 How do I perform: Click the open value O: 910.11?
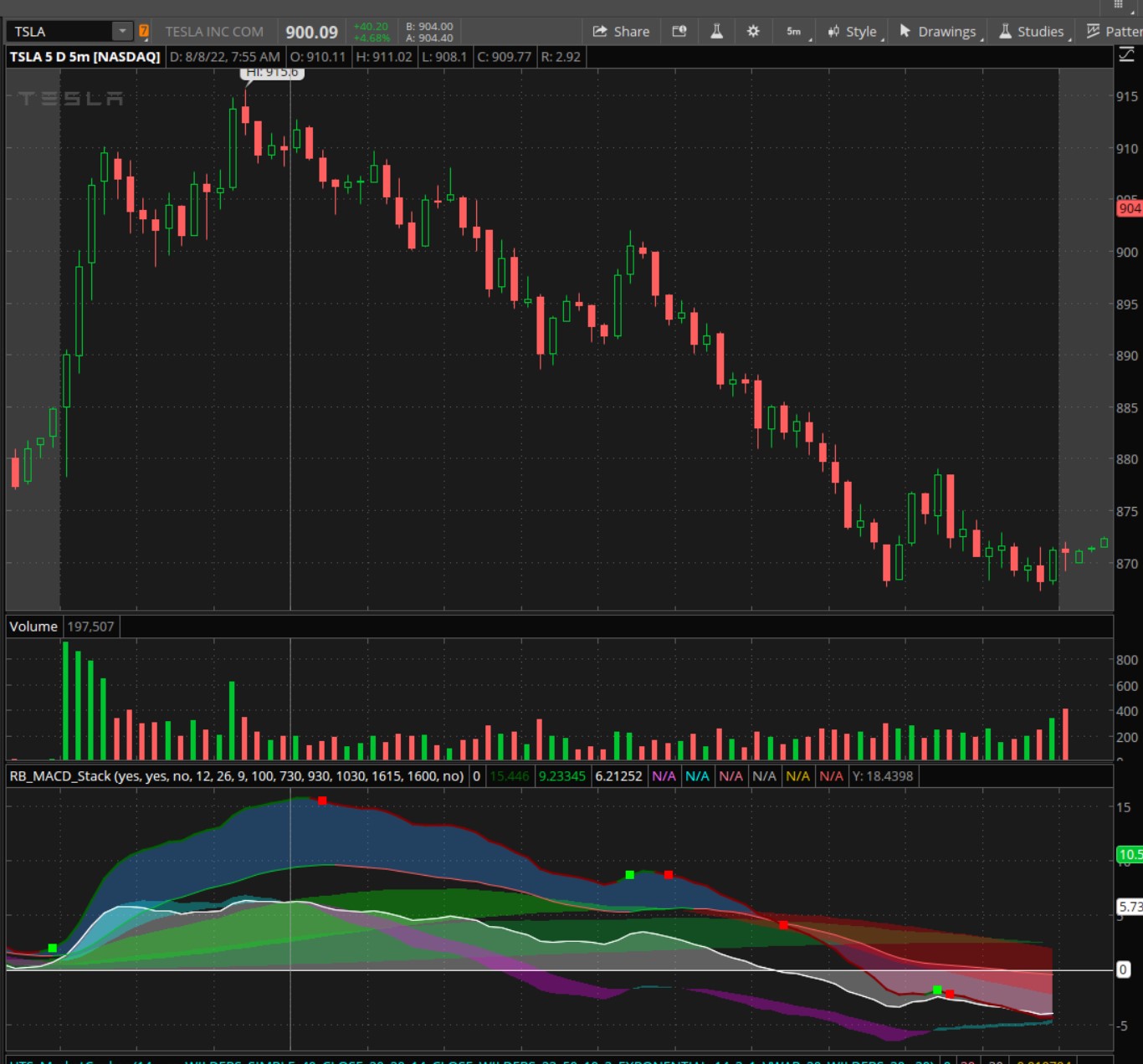318,57
